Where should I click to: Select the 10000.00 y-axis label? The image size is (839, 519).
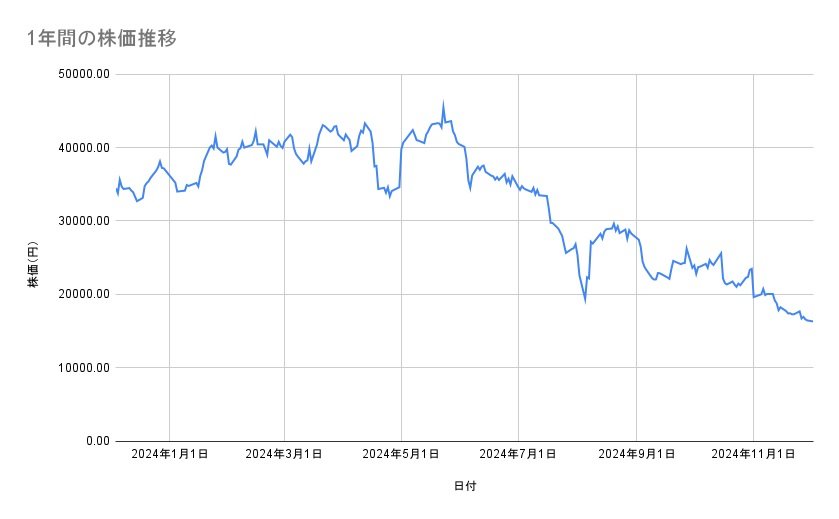[x=83, y=367]
